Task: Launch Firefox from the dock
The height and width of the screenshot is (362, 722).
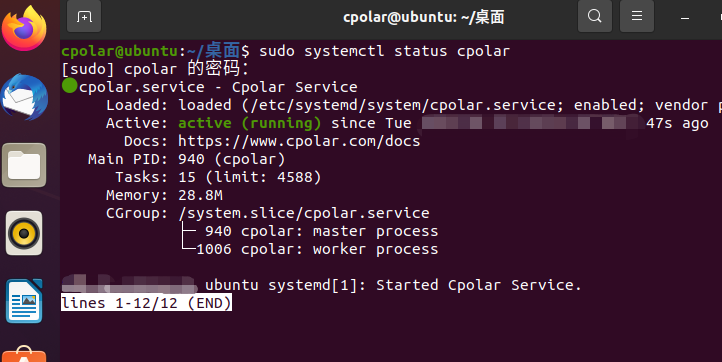Action: tap(24, 29)
